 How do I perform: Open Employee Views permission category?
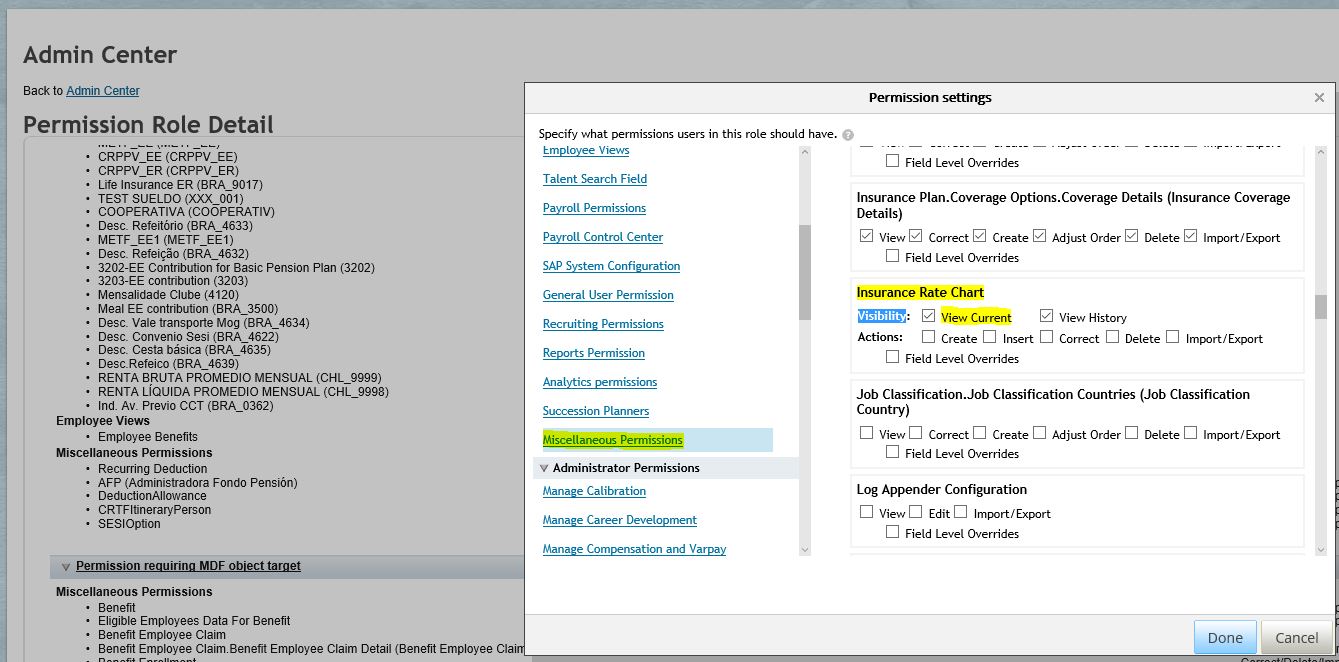coord(586,150)
